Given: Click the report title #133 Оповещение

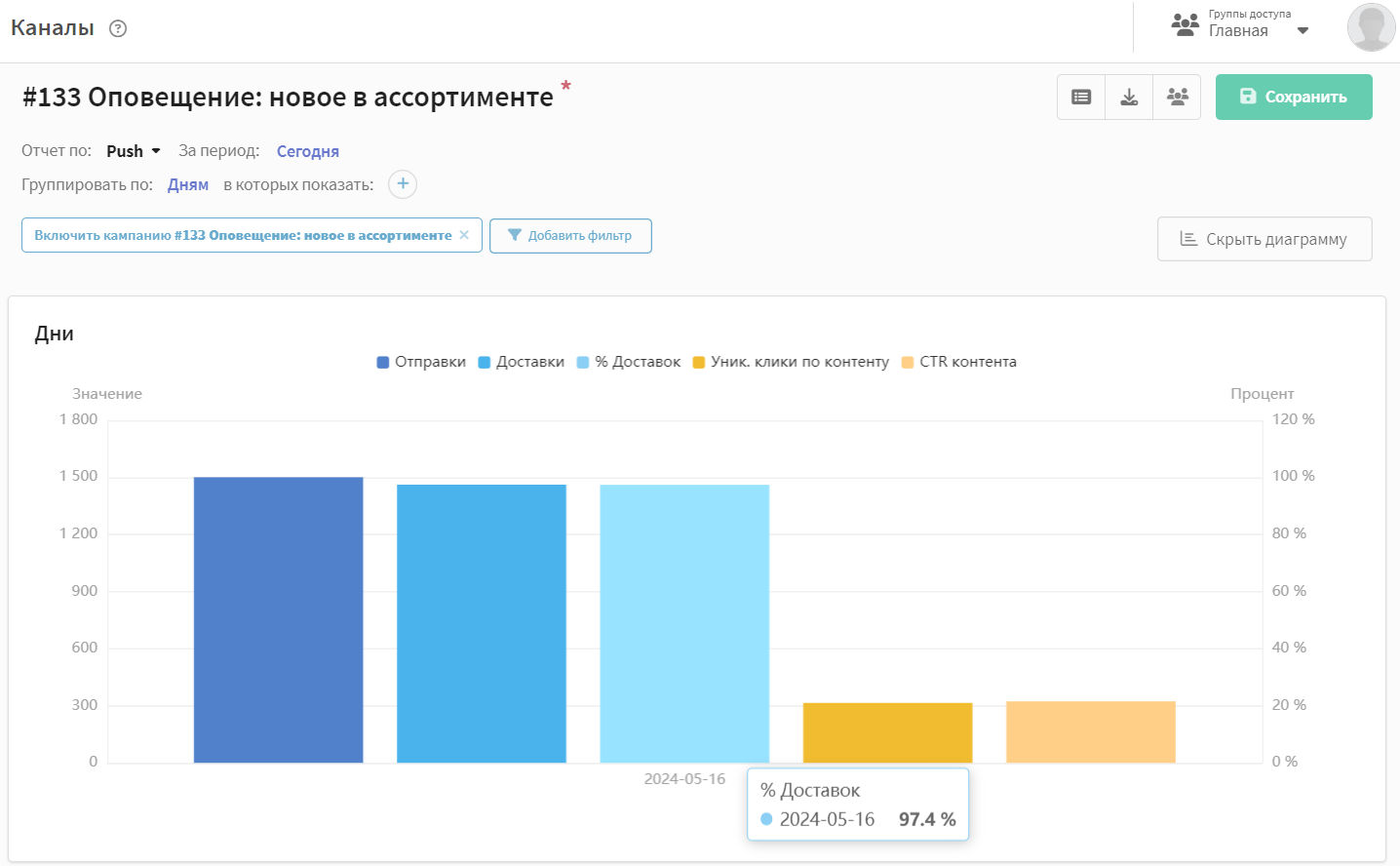Looking at the screenshot, I should [x=289, y=98].
